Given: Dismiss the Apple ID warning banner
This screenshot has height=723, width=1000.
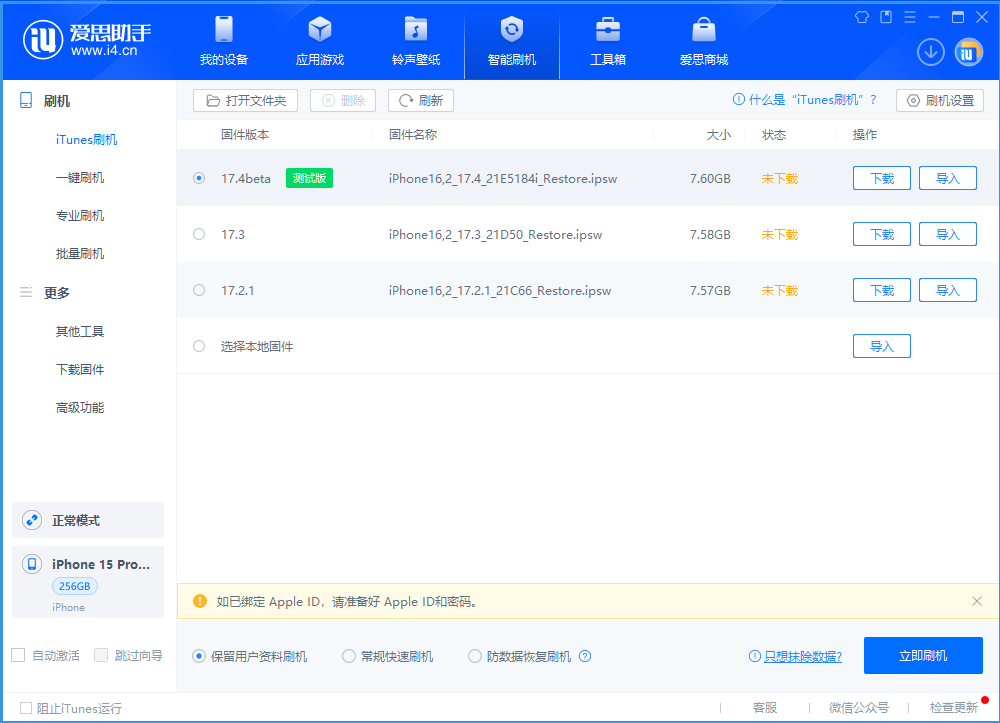Looking at the screenshot, I should click(977, 601).
